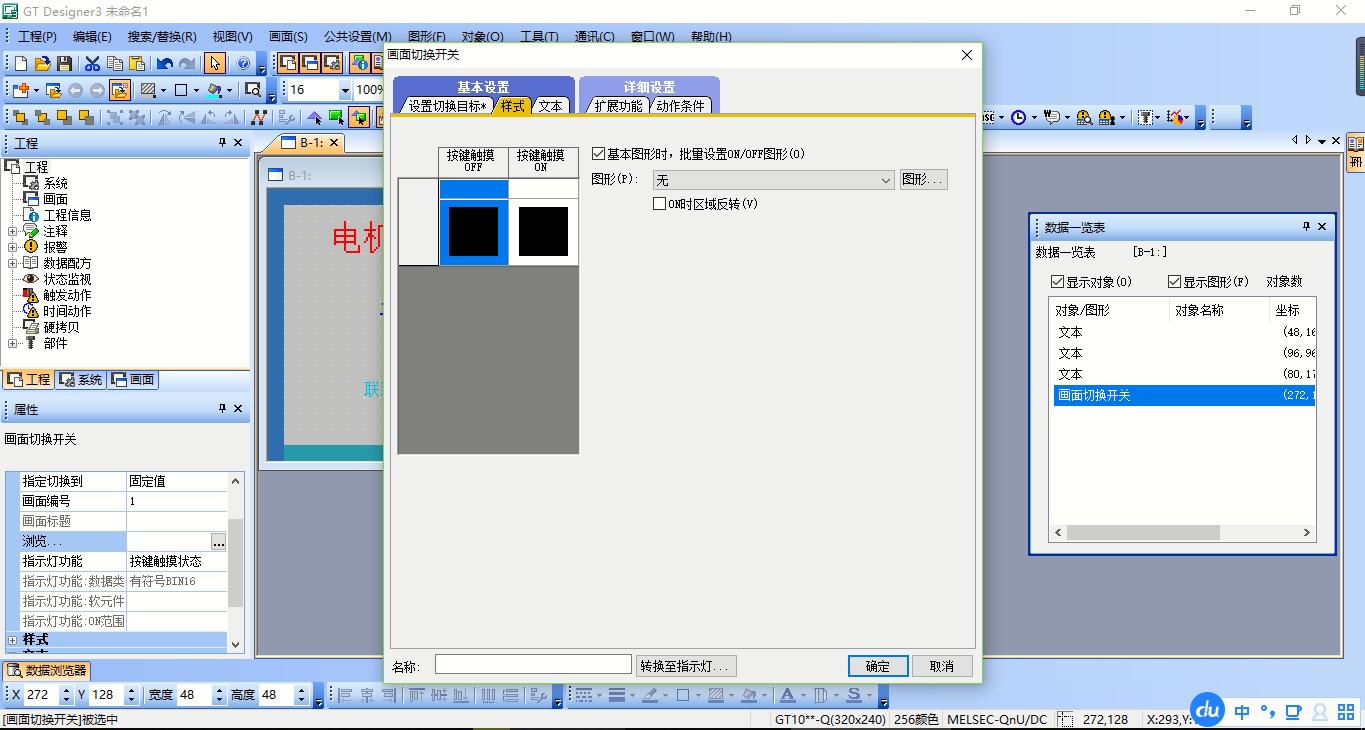1365x730 pixels.
Task: Open the fill pattern dropdown arrow
Action: point(164,90)
